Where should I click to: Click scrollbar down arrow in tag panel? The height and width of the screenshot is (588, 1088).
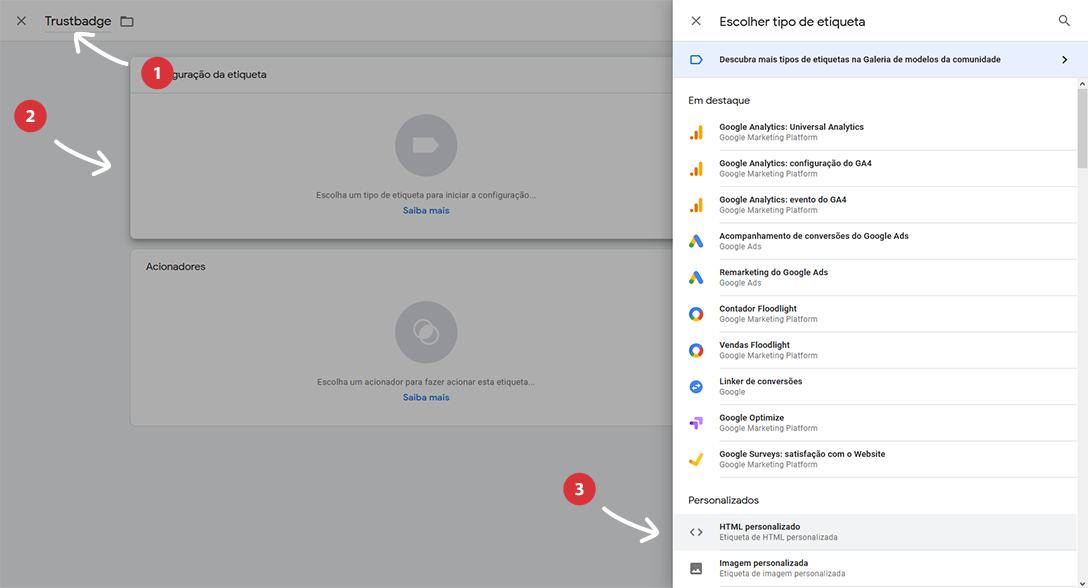(x=1082, y=583)
